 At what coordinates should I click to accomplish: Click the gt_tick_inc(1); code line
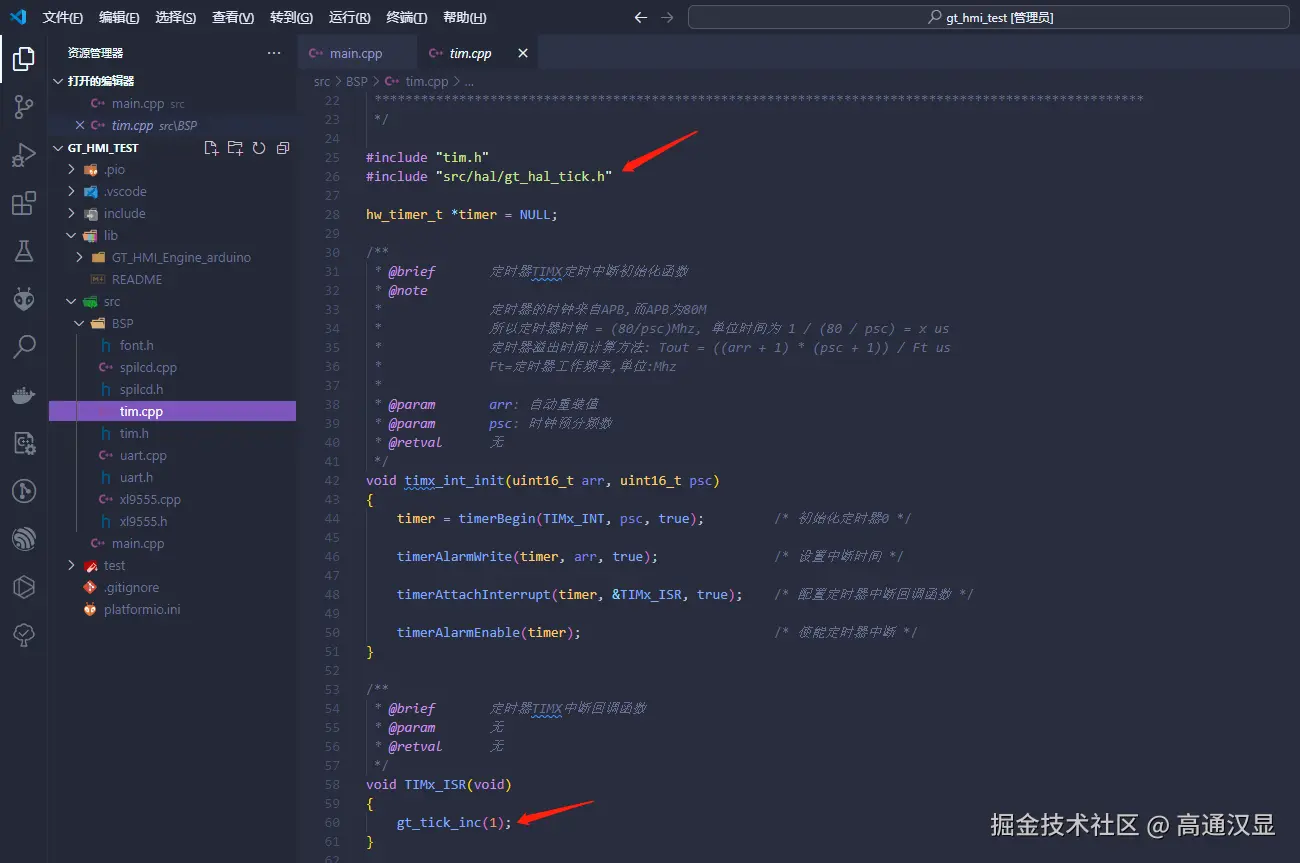point(454,822)
